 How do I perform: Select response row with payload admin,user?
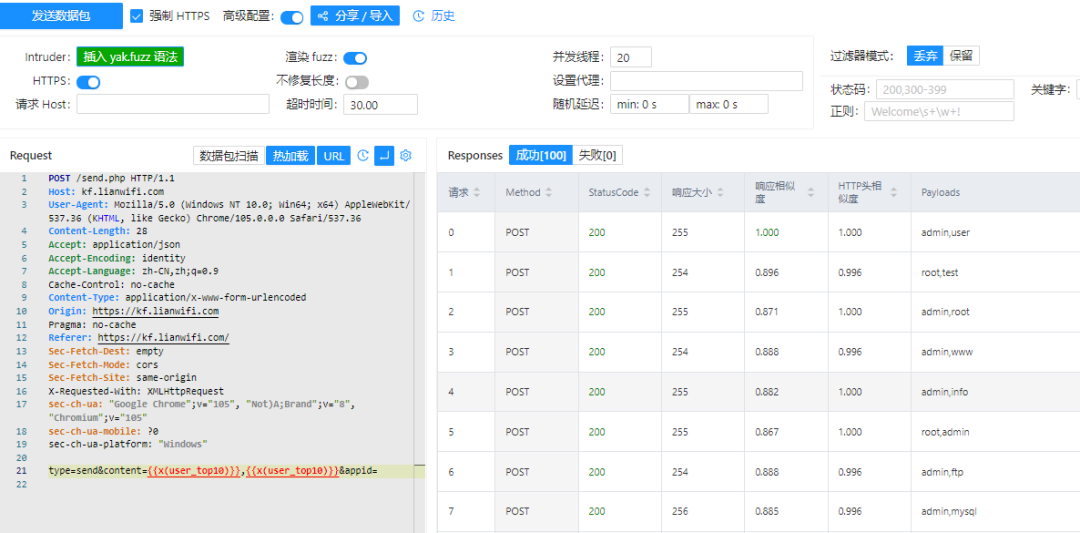pyautogui.click(x=758, y=232)
